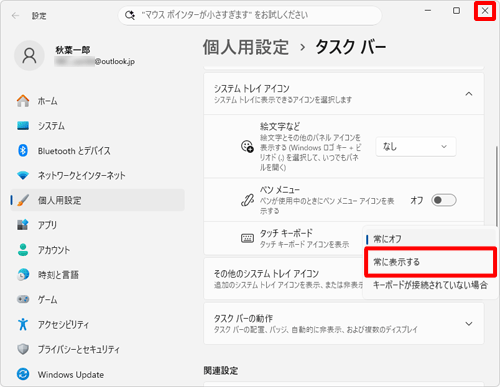This screenshot has height=387, width=500.
Task: Select 常に表示する option
Action: [x=430, y=262]
